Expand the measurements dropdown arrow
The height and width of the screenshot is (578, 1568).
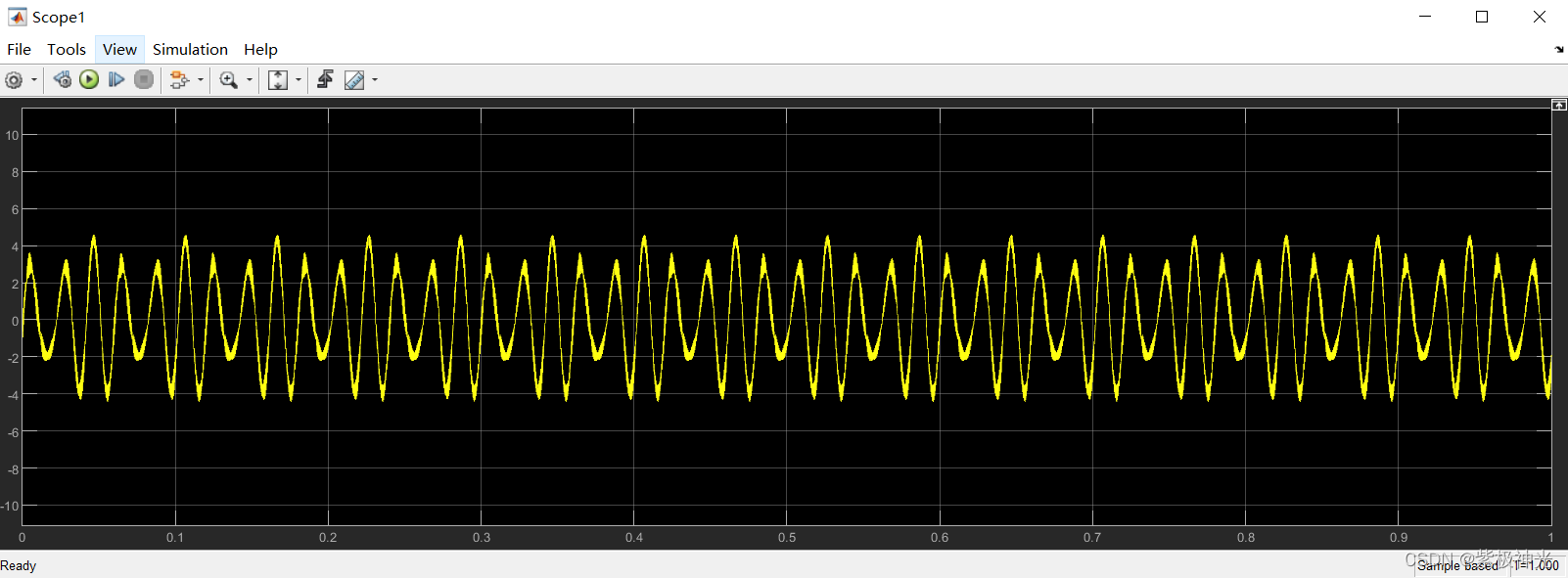(x=375, y=80)
